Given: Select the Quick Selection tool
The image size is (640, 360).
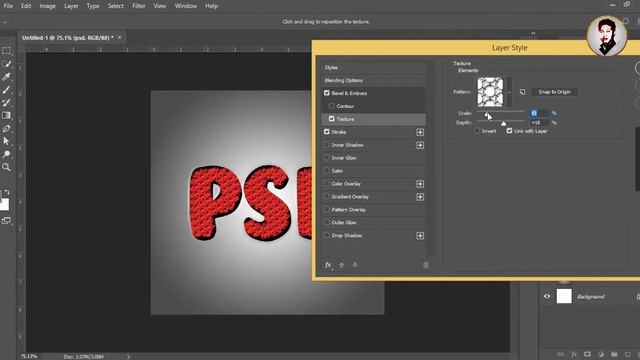Looking at the screenshot, I should click(6, 64).
